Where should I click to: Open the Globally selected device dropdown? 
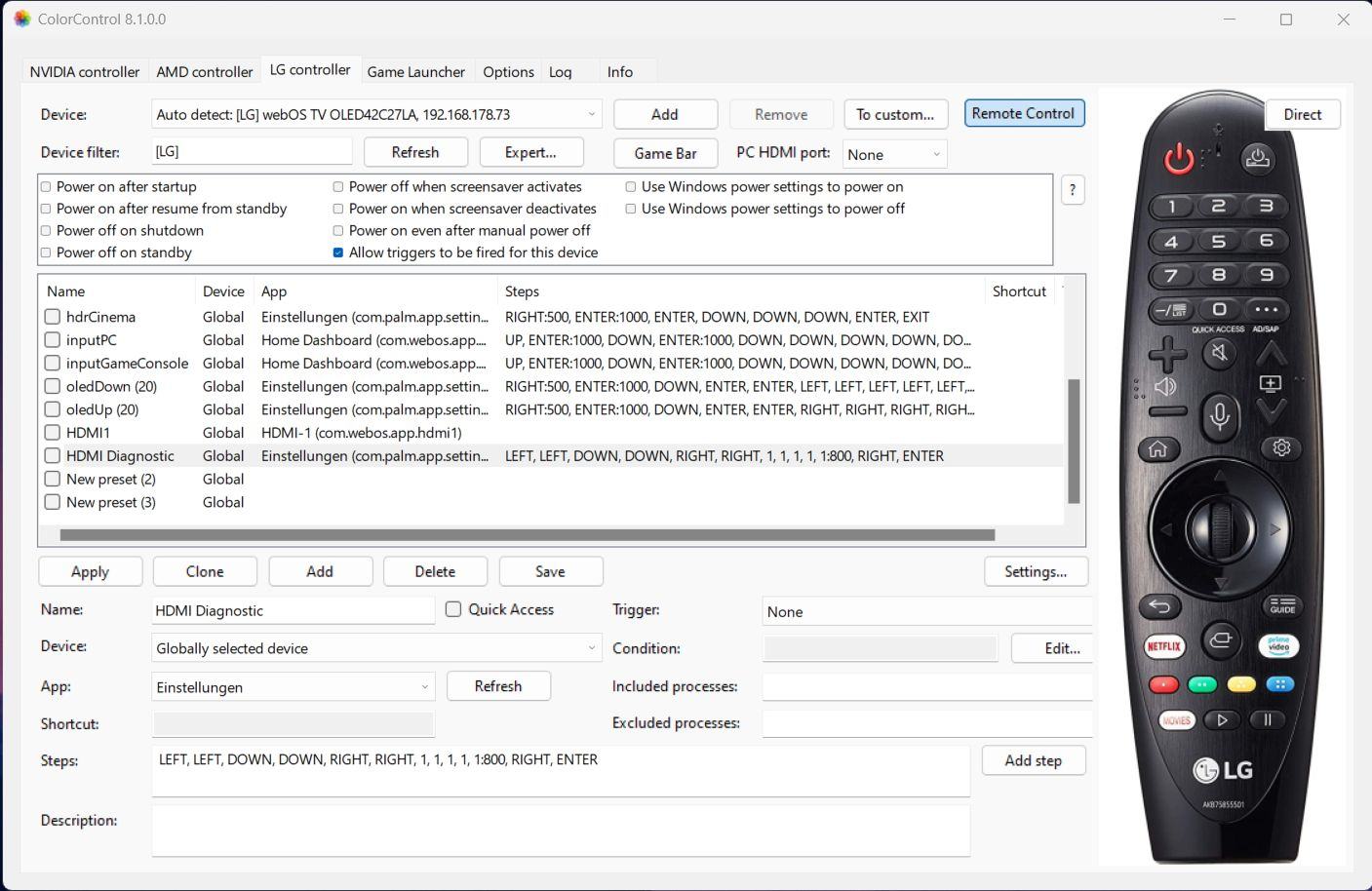tap(376, 648)
